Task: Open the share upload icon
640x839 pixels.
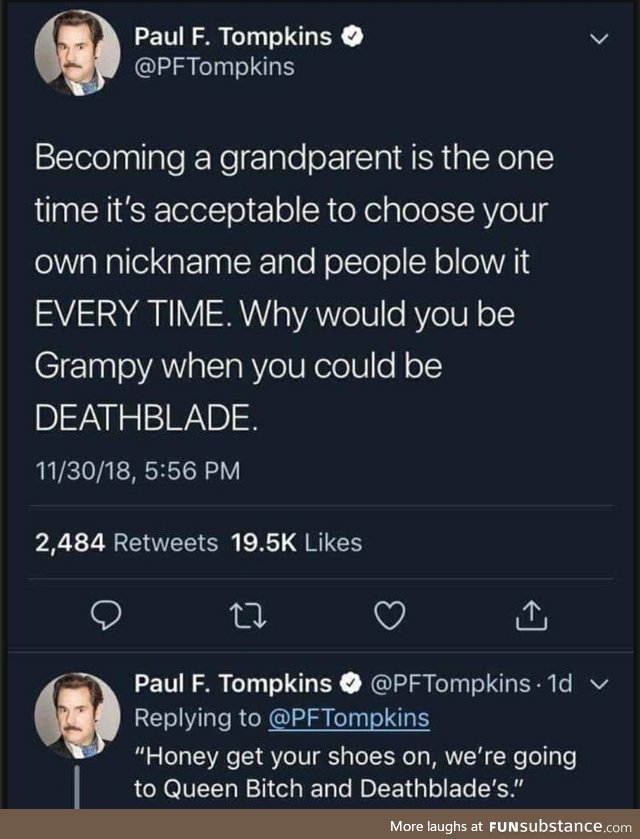Action: point(531,615)
